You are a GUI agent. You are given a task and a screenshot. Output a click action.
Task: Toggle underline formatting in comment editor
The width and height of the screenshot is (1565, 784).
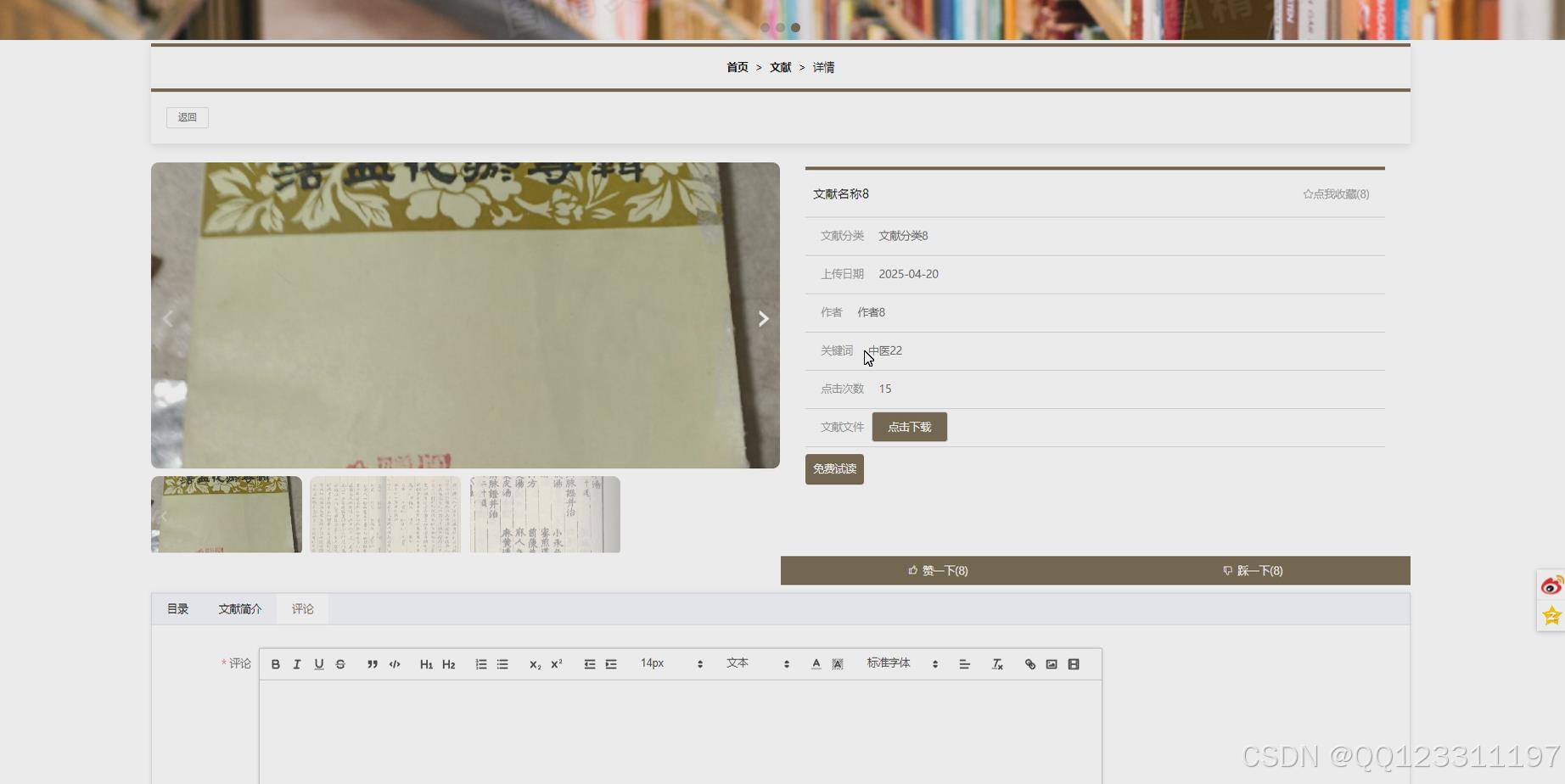pyautogui.click(x=319, y=664)
